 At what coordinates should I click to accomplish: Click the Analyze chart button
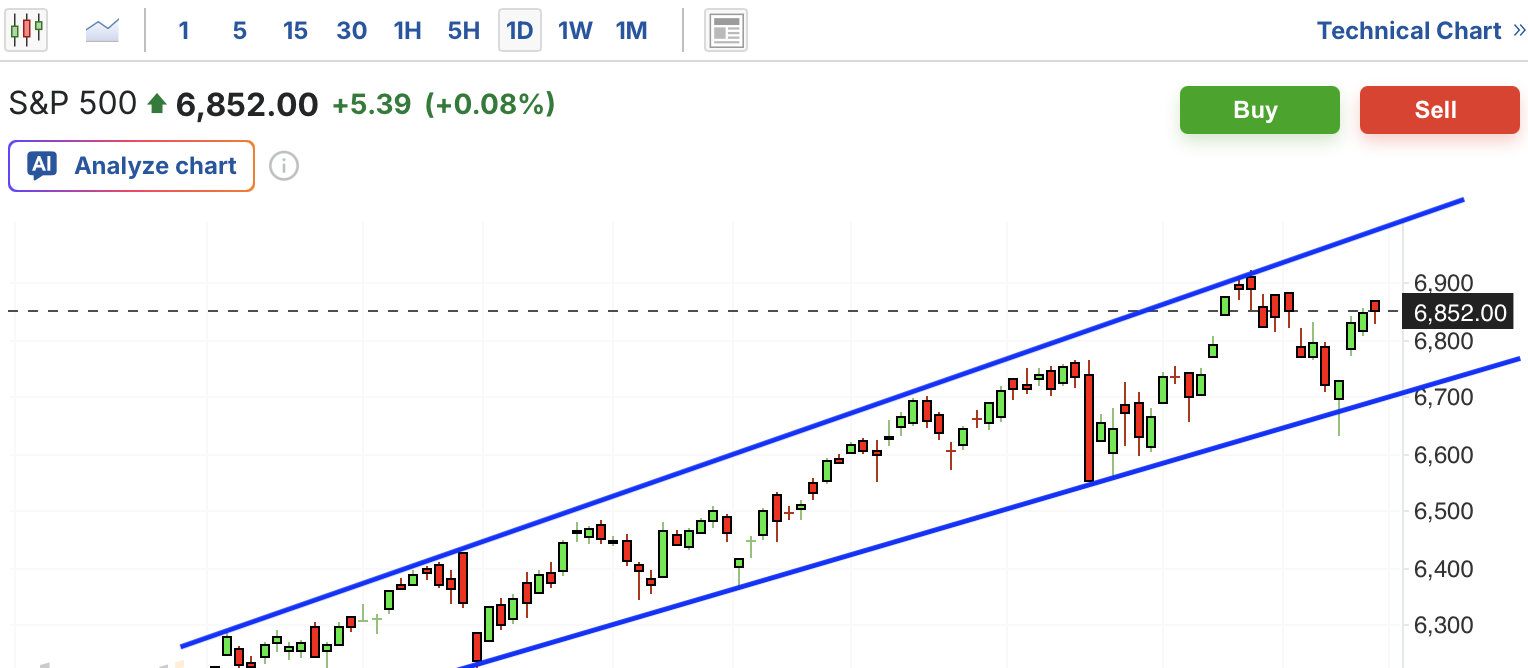pyautogui.click(x=131, y=166)
